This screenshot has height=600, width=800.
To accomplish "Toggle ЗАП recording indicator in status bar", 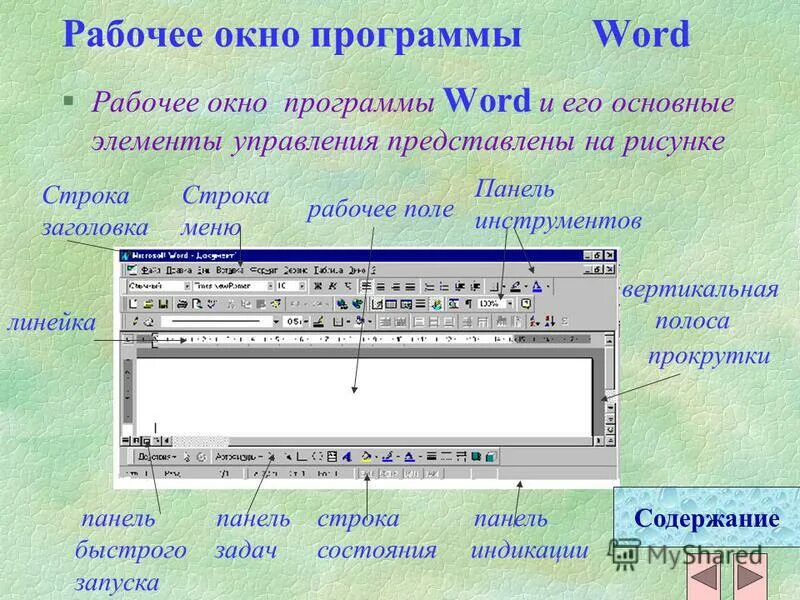I will pos(367,474).
